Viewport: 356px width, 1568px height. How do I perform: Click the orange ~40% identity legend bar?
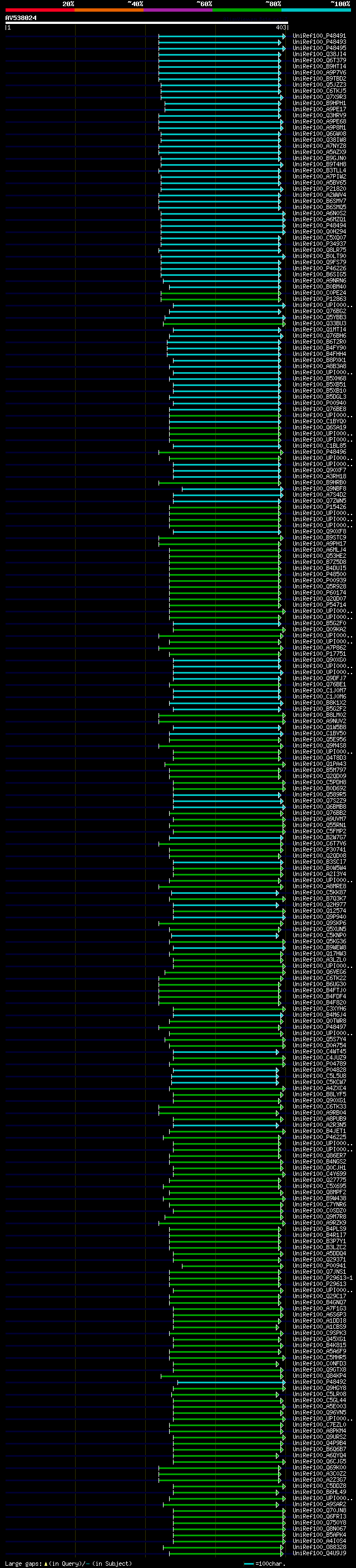[x=109, y=11]
